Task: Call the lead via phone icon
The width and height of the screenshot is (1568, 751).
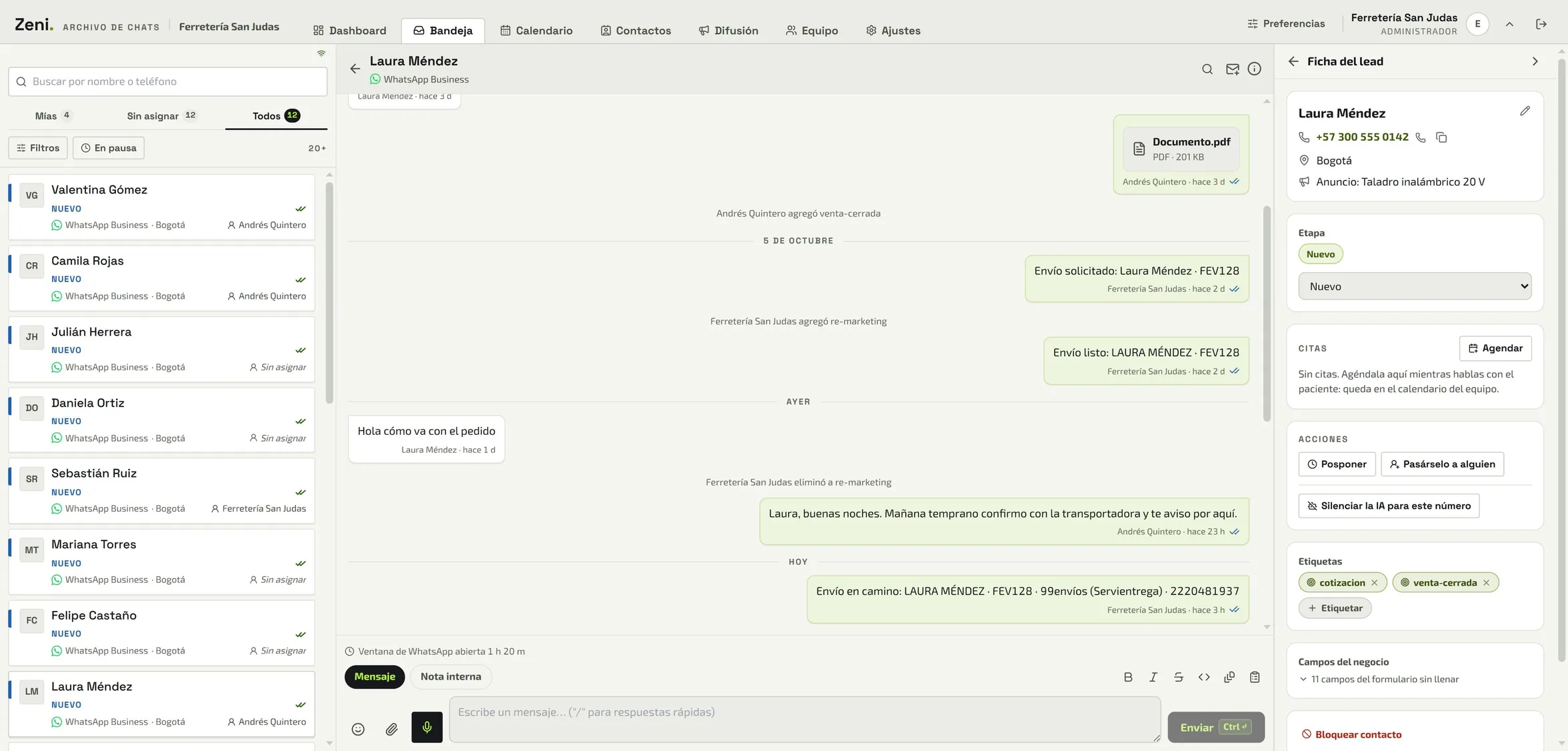Action: tap(1421, 137)
